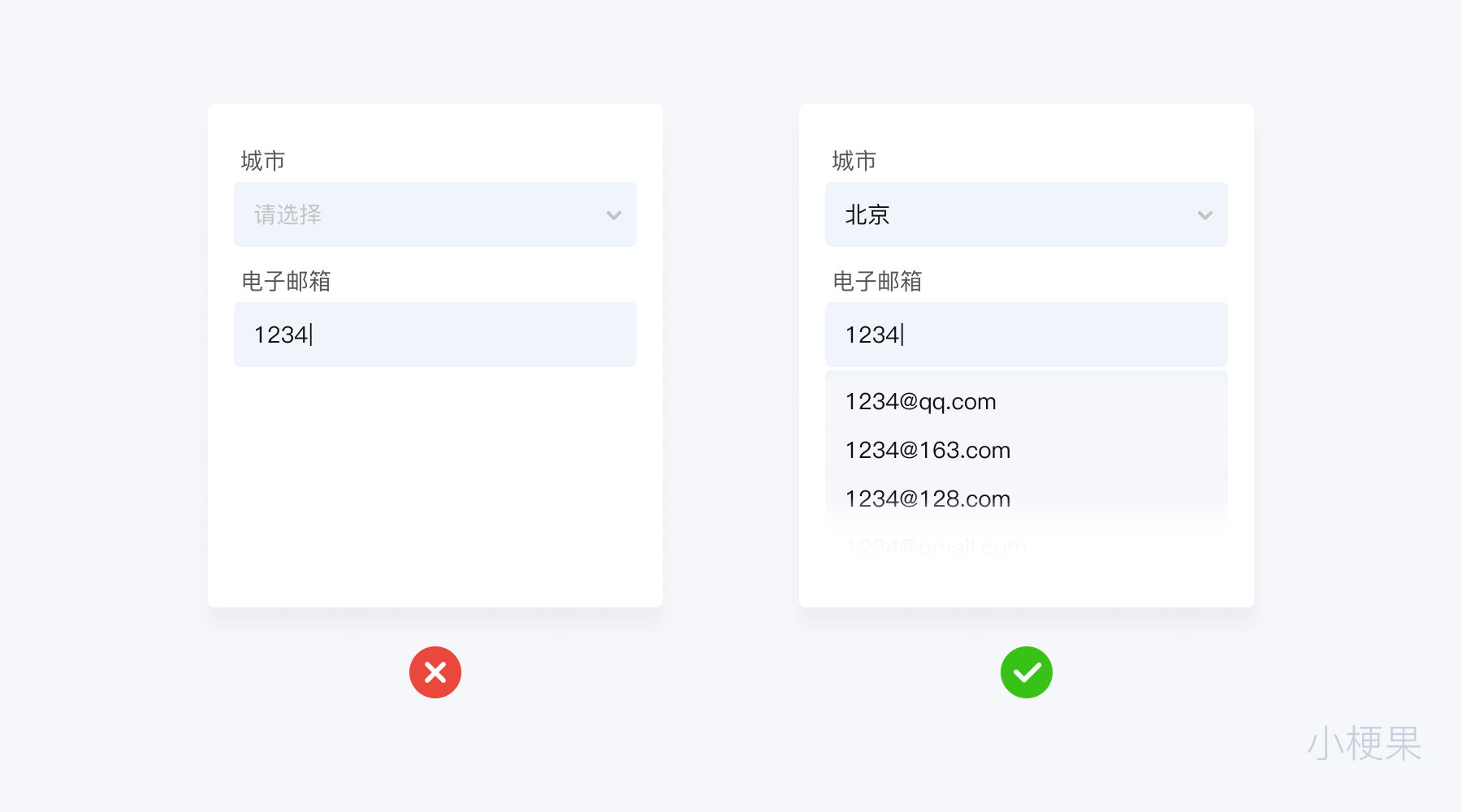Click the chevron icon beside 北京
The height and width of the screenshot is (812, 1462).
[1205, 214]
